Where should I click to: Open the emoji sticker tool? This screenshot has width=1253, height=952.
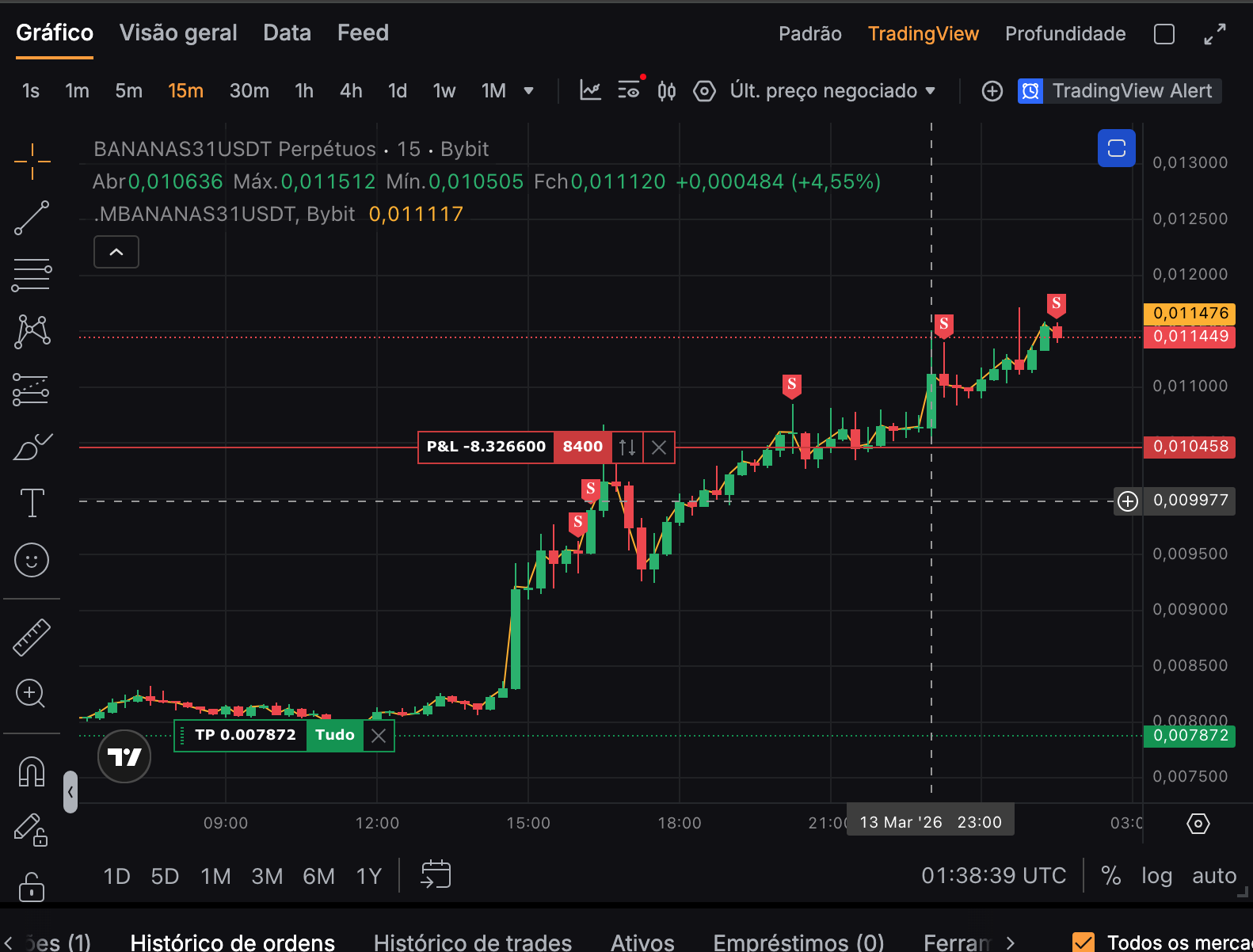[x=32, y=561]
